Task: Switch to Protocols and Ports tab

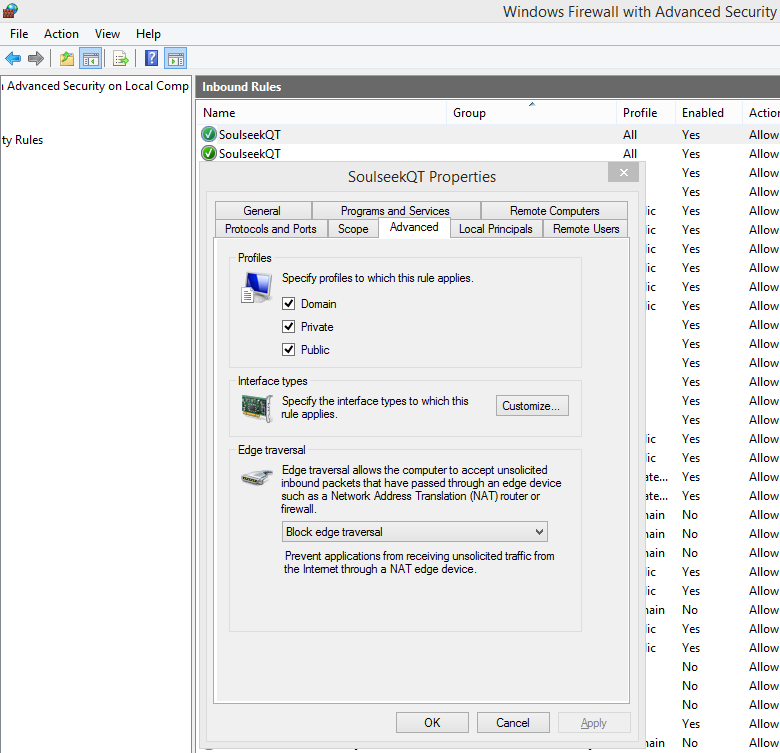Action: [271, 229]
